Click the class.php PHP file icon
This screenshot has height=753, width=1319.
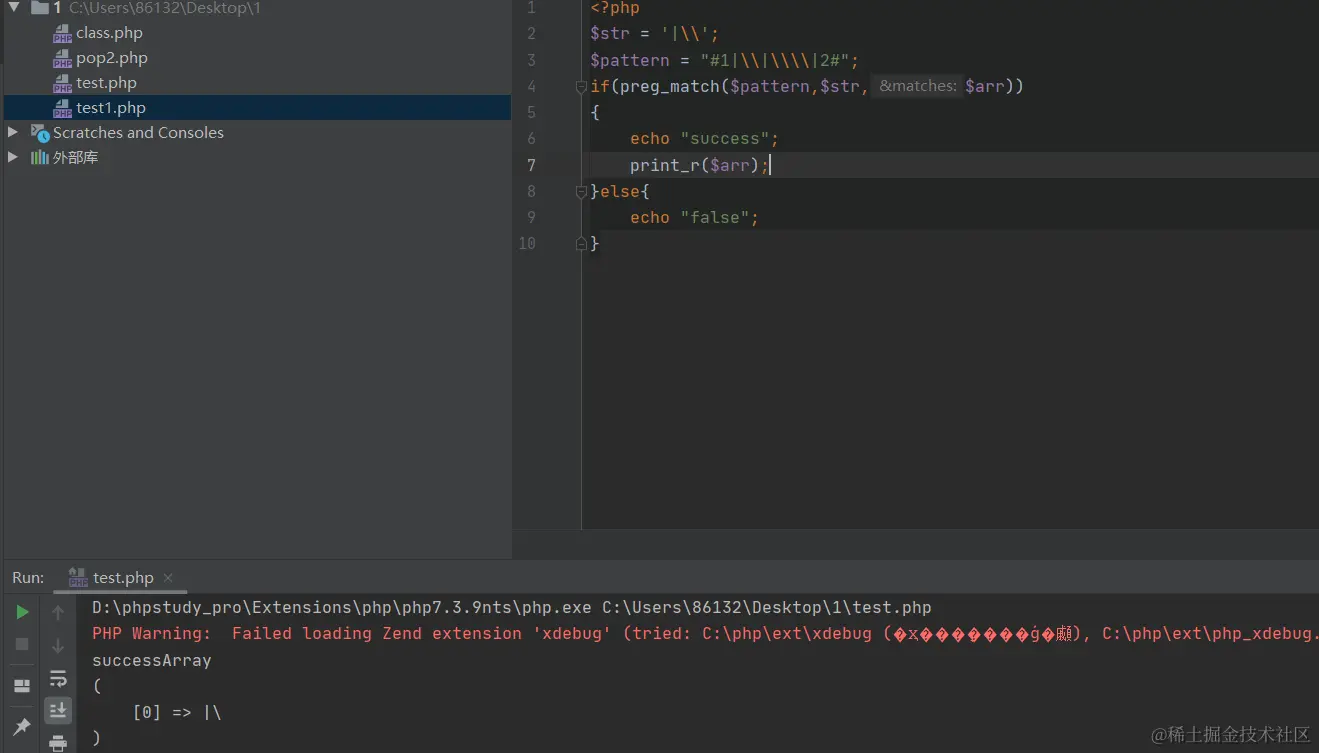[x=62, y=33]
